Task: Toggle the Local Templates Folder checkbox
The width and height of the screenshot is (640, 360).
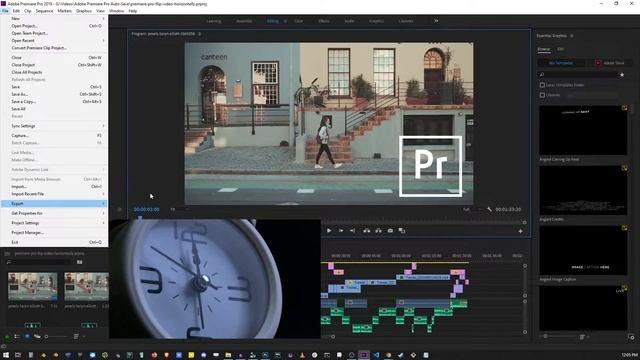Action: pos(542,85)
